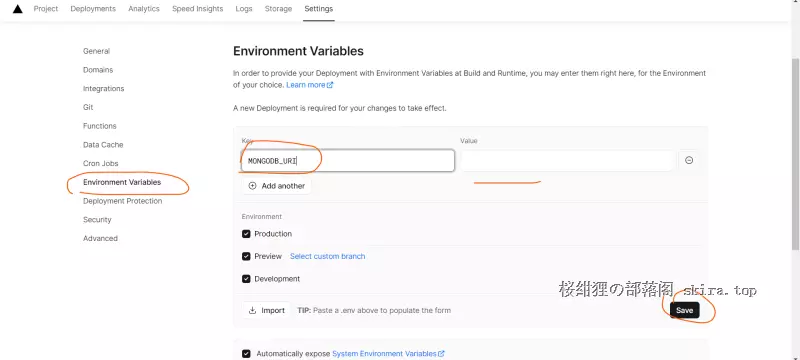This screenshot has height=360, width=800.
Task: Click the Vercel triangle logo
Action: coord(17,9)
